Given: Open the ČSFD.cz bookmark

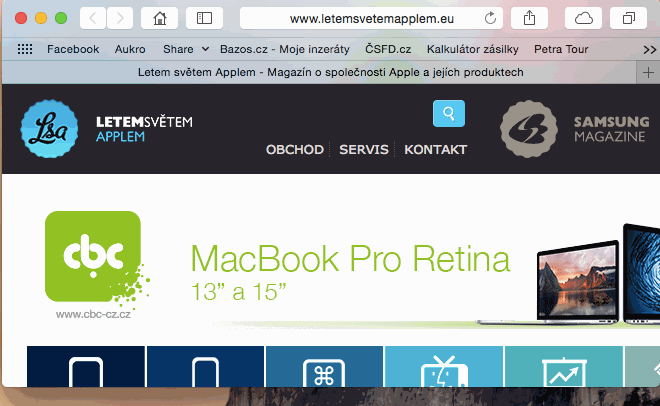Looking at the screenshot, I should pyautogui.click(x=388, y=49).
